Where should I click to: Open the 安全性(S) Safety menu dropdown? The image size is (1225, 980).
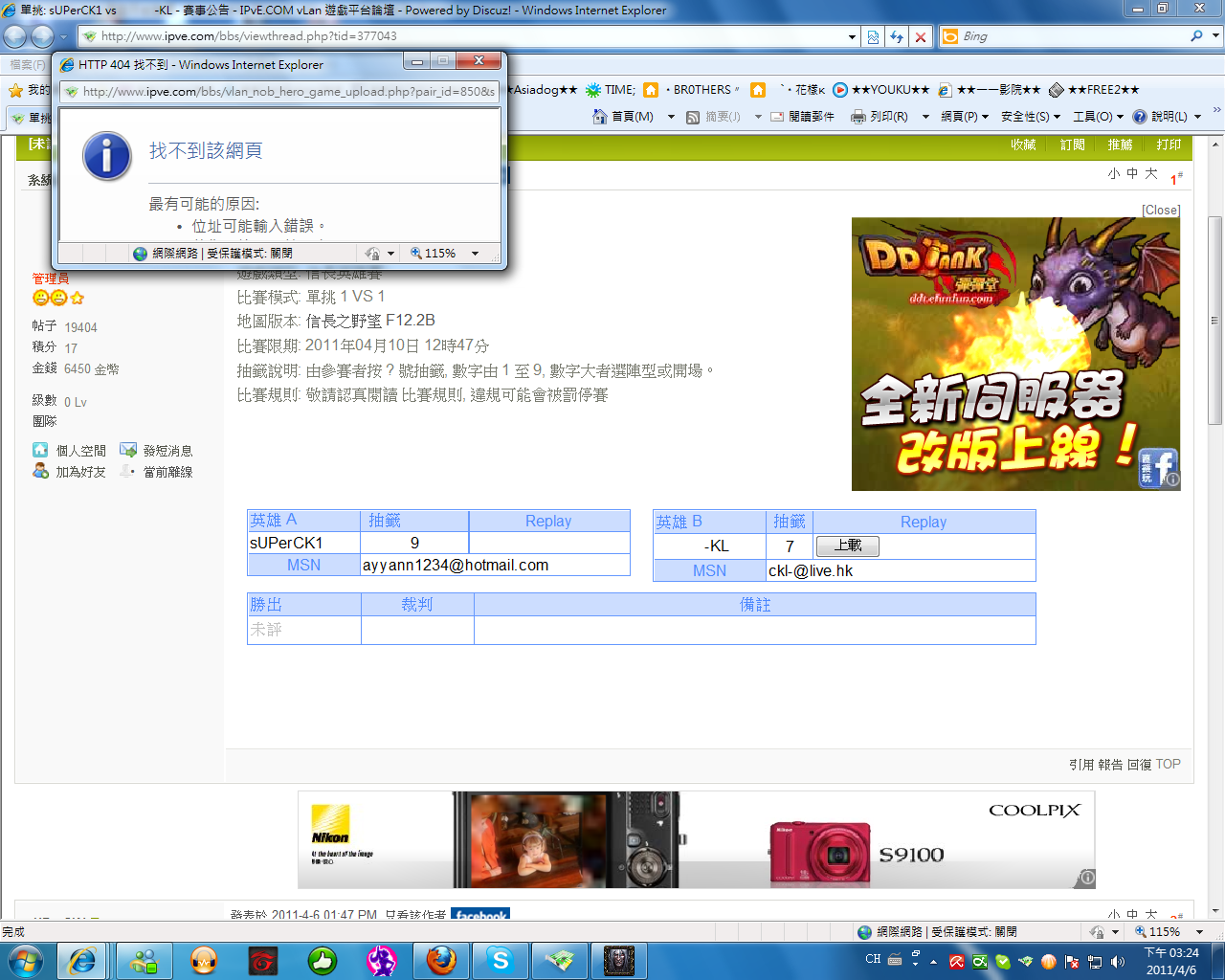1031,117
